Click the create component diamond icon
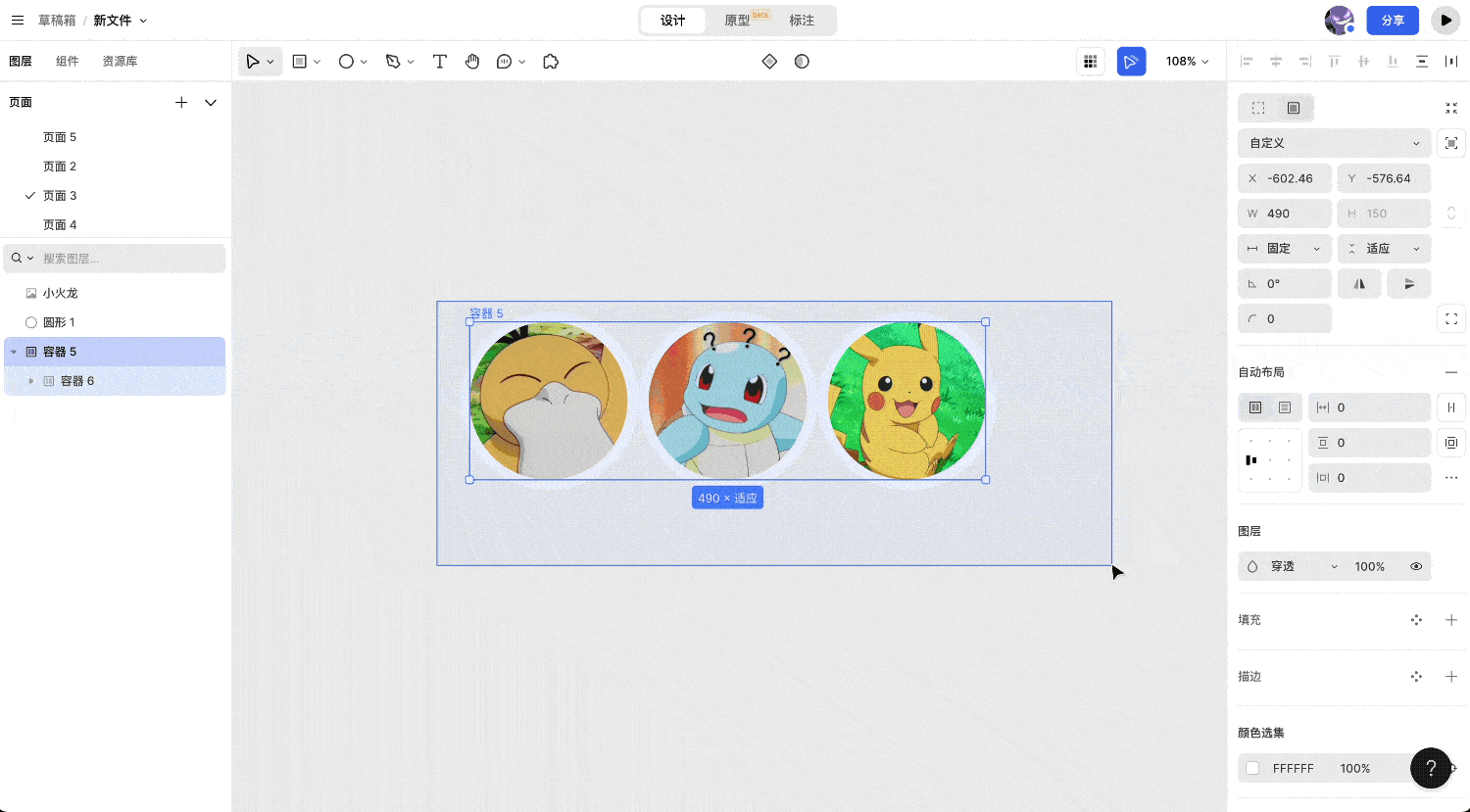The width and height of the screenshot is (1470, 812). (x=769, y=62)
